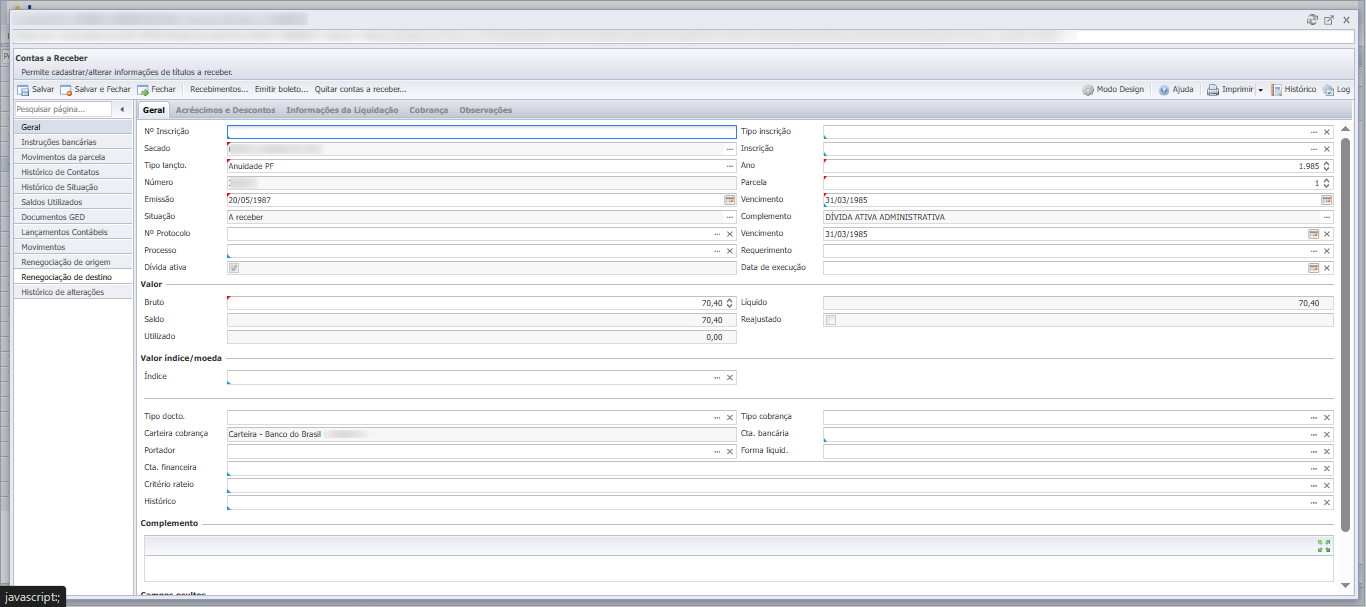1366x607 pixels.
Task: Clear the Nº Protocolo field
Action: click(x=730, y=234)
